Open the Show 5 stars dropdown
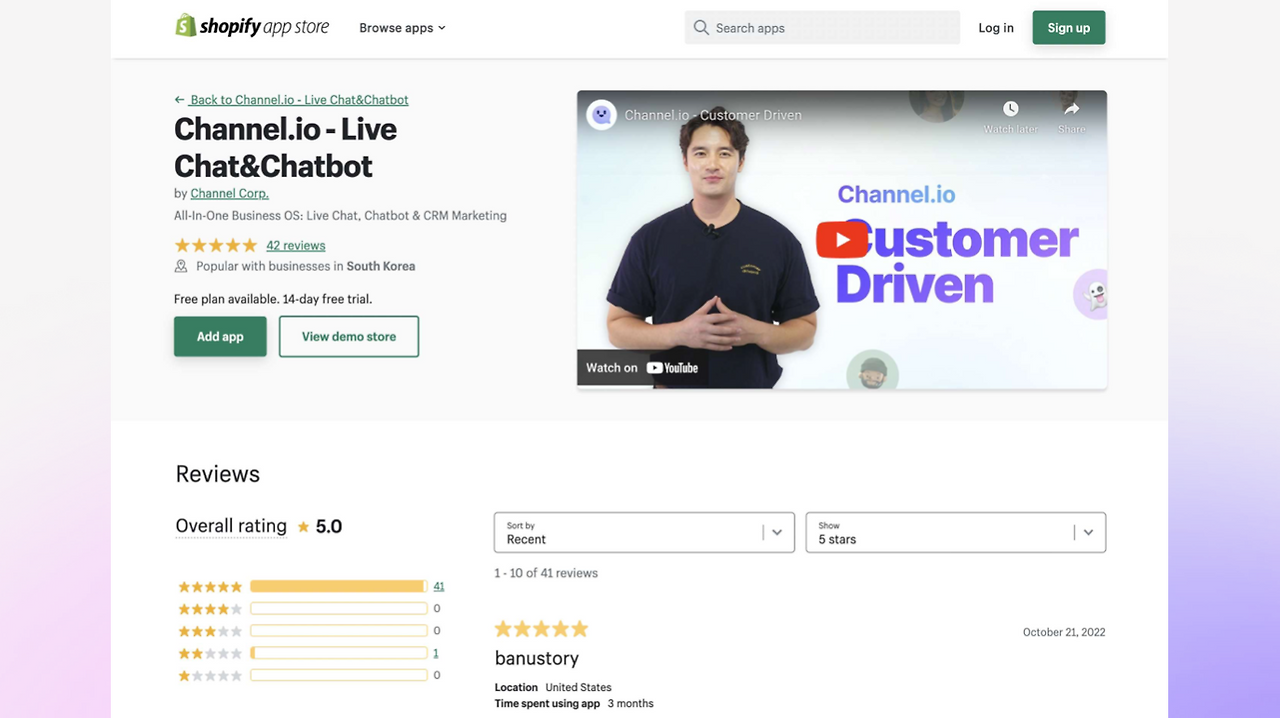 click(x=956, y=533)
